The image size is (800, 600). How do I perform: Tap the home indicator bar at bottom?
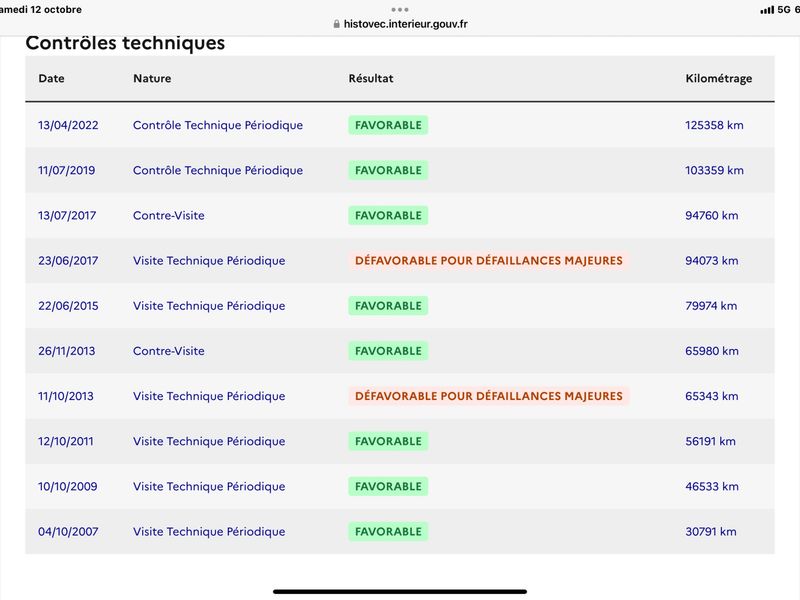[400, 592]
